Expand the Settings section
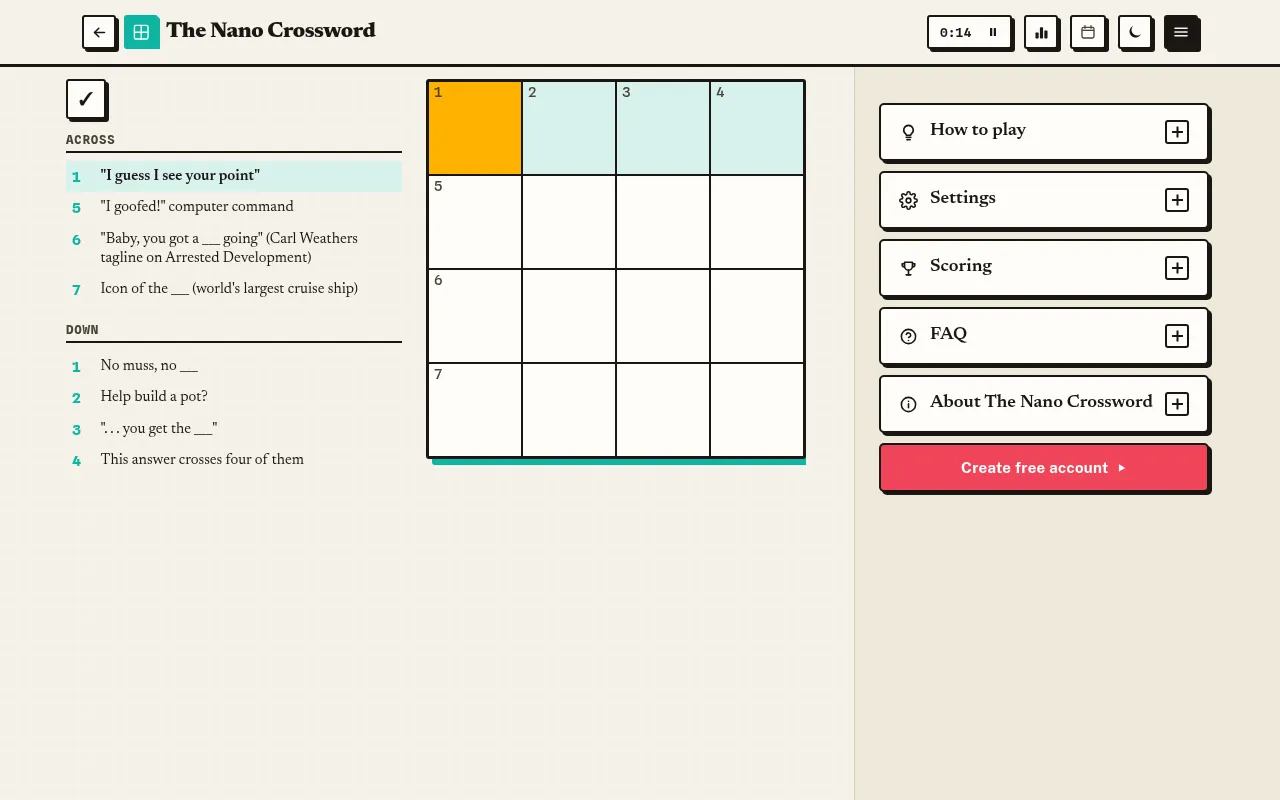 click(1177, 200)
